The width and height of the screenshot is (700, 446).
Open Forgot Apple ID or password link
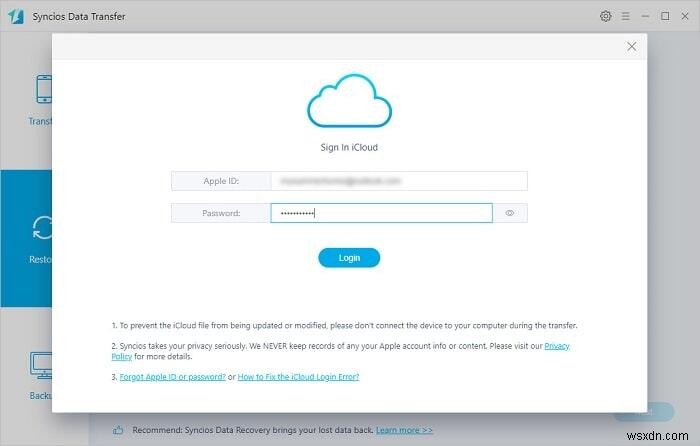[172, 377]
